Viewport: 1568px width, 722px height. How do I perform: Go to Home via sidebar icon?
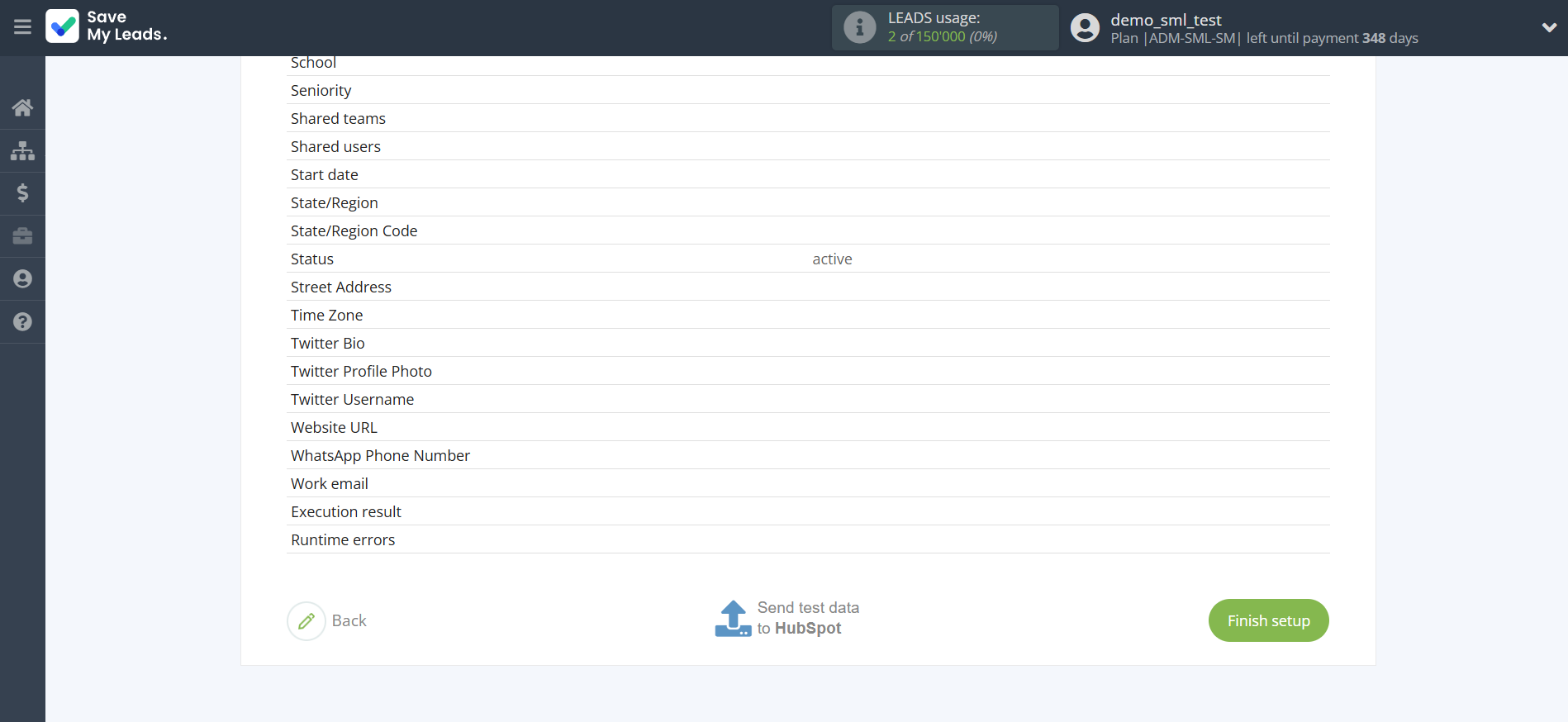(22, 107)
